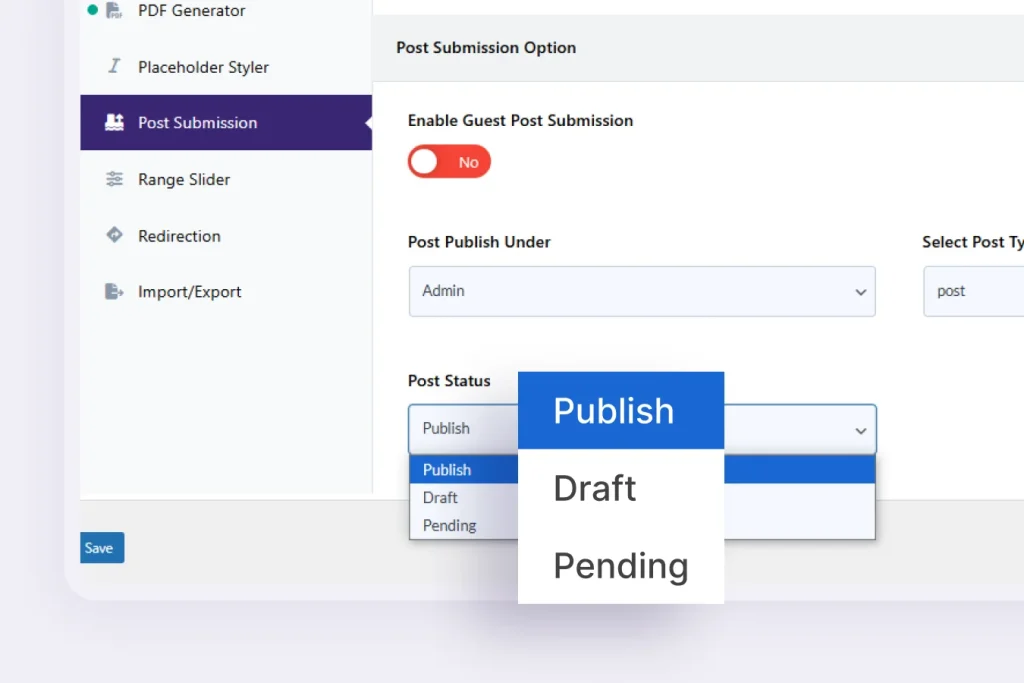Click the Redirection diamond arrow icon
The width and height of the screenshot is (1024, 683).
[x=114, y=235]
